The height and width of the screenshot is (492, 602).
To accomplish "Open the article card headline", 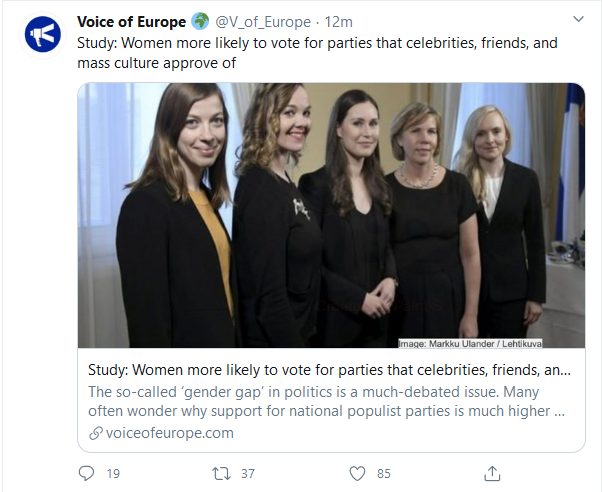I will pos(330,370).
